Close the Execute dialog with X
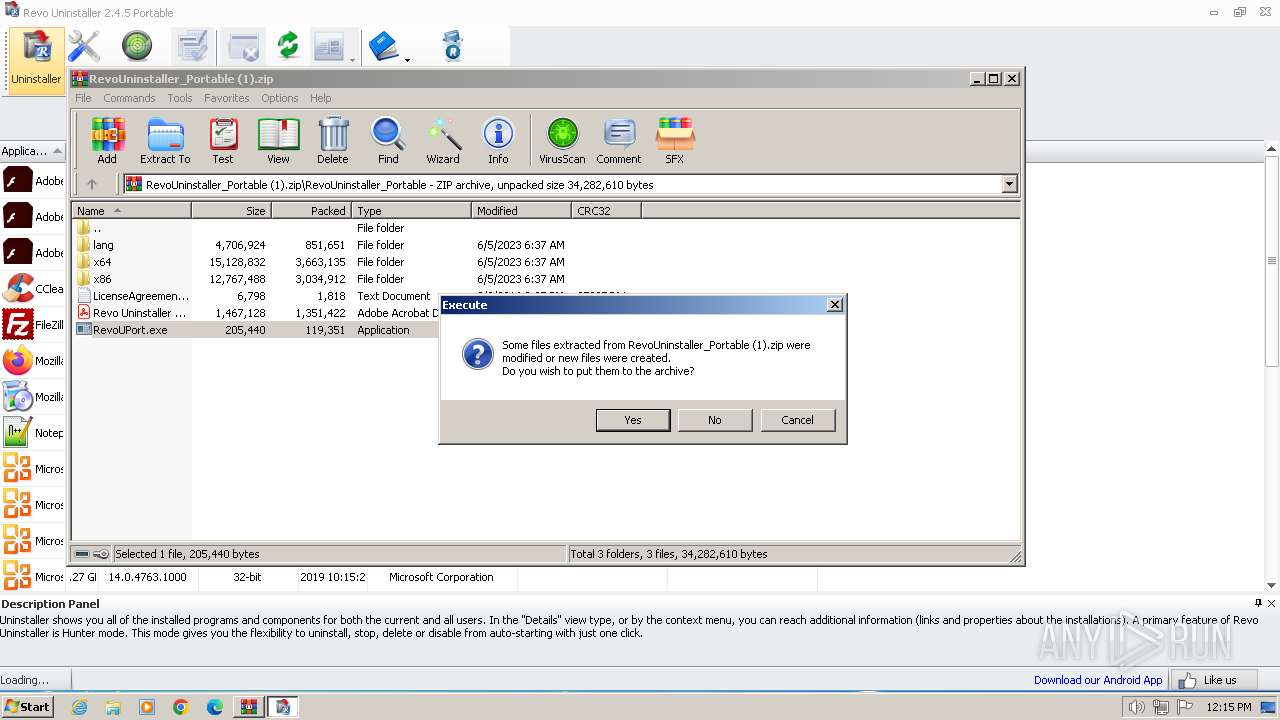The height and width of the screenshot is (720, 1280). click(x=835, y=305)
